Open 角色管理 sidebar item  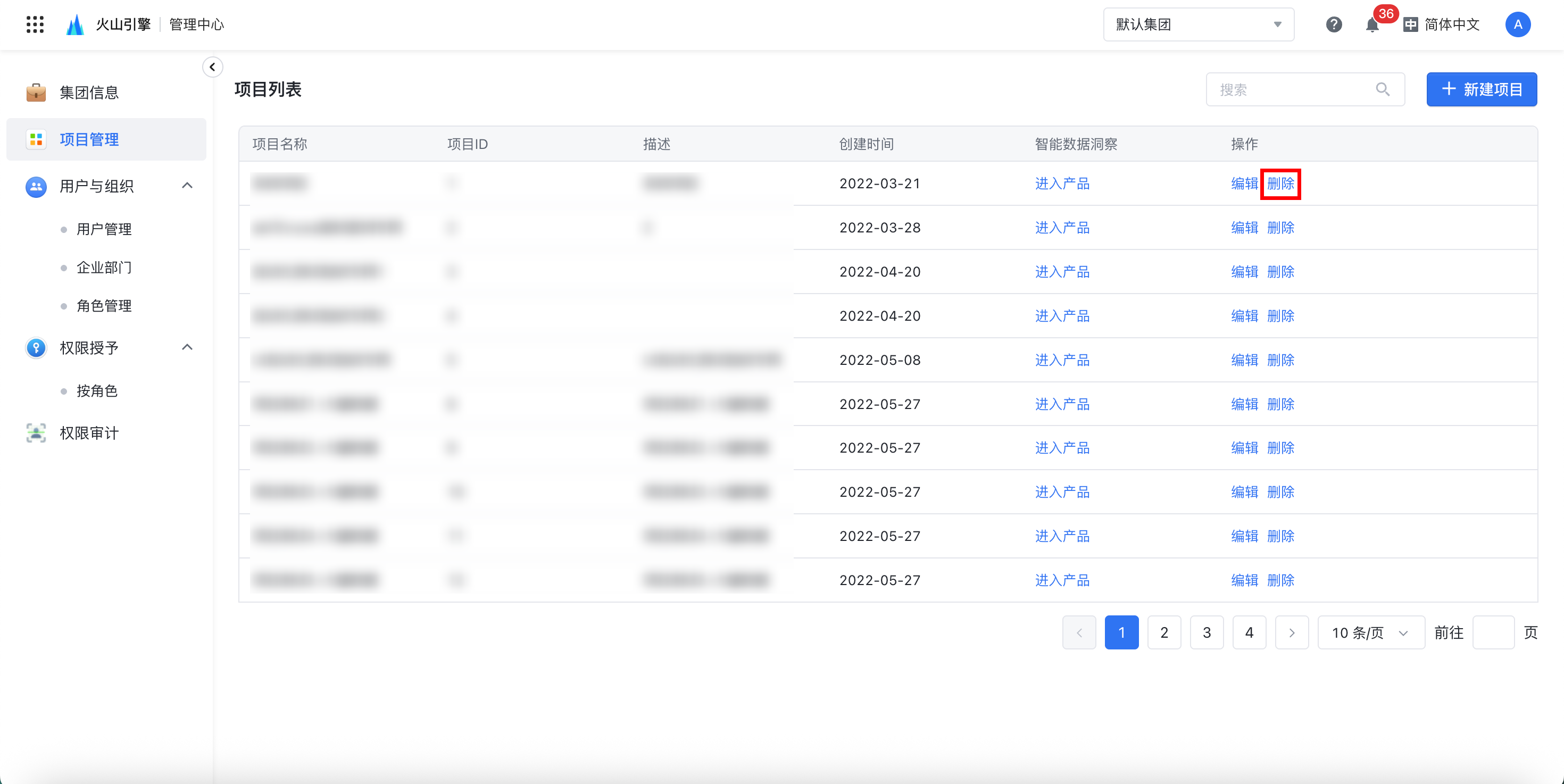104,306
